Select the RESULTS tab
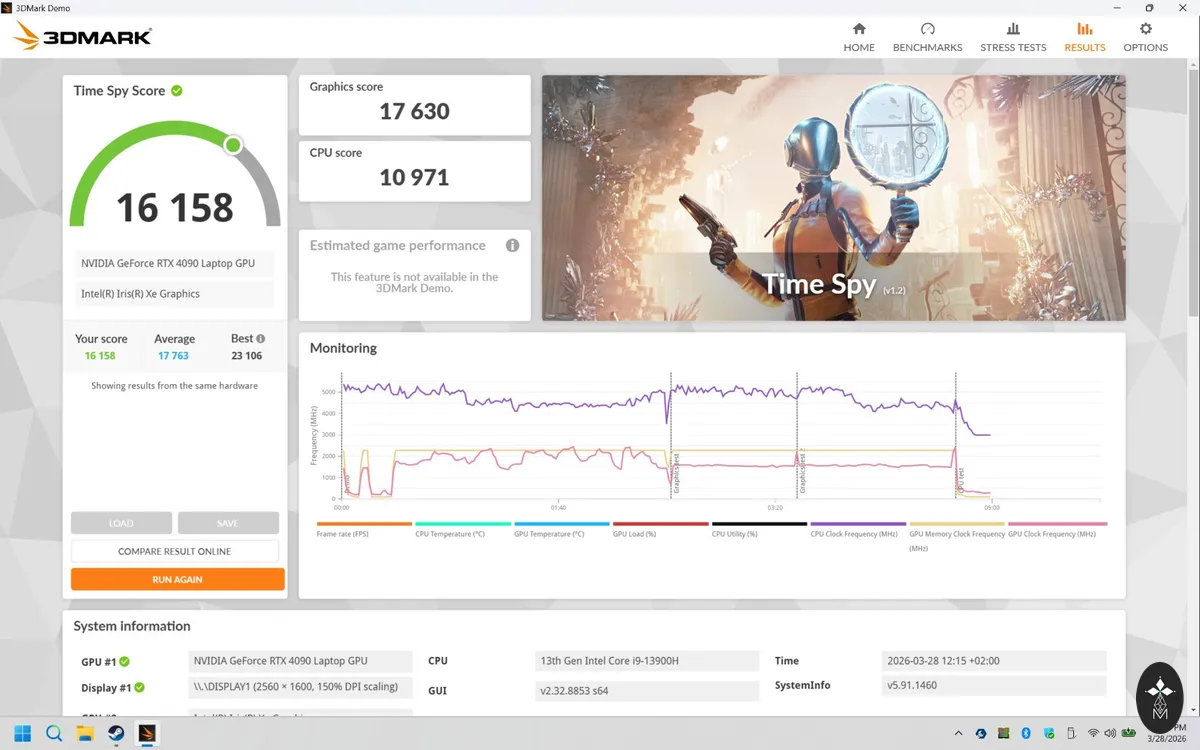Image resolution: width=1200 pixels, height=750 pixels. coord(1085,37)
